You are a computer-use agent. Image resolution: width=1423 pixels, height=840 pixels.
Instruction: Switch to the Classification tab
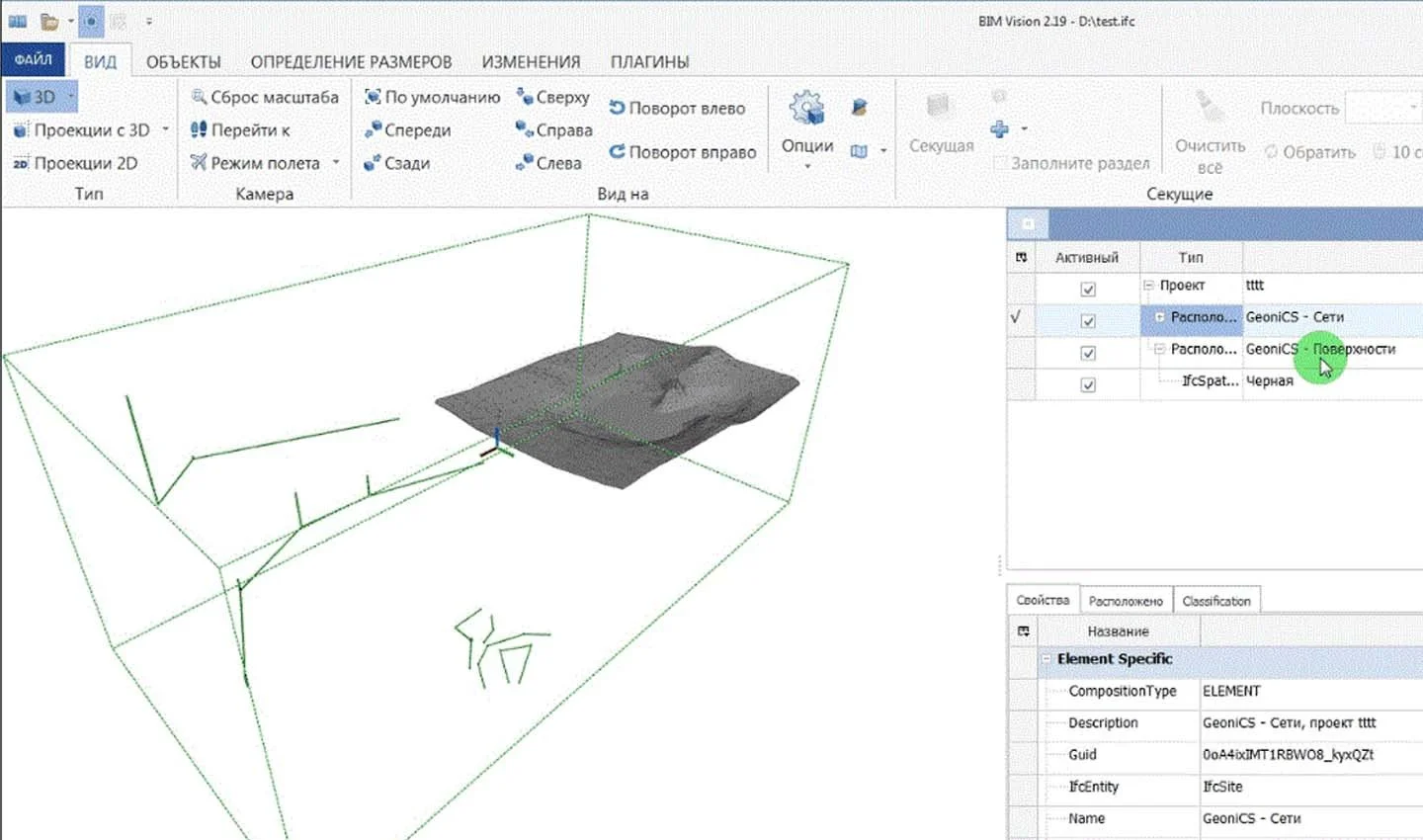click(1216, 601)
